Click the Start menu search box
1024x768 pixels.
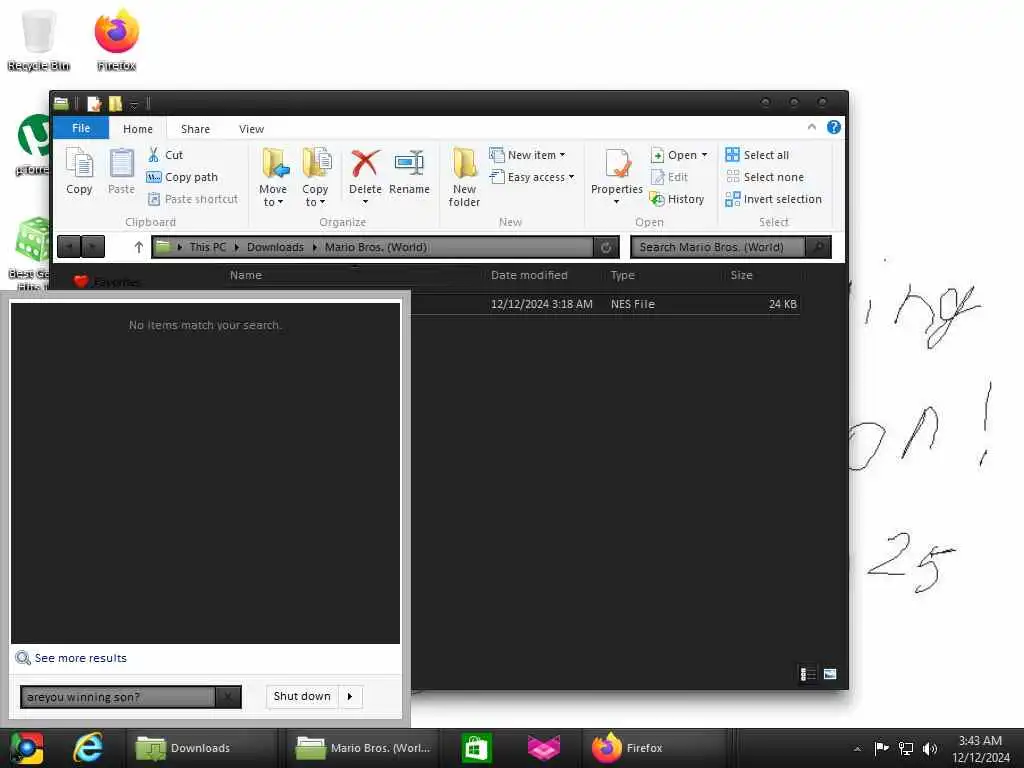[x=118, y=697]
